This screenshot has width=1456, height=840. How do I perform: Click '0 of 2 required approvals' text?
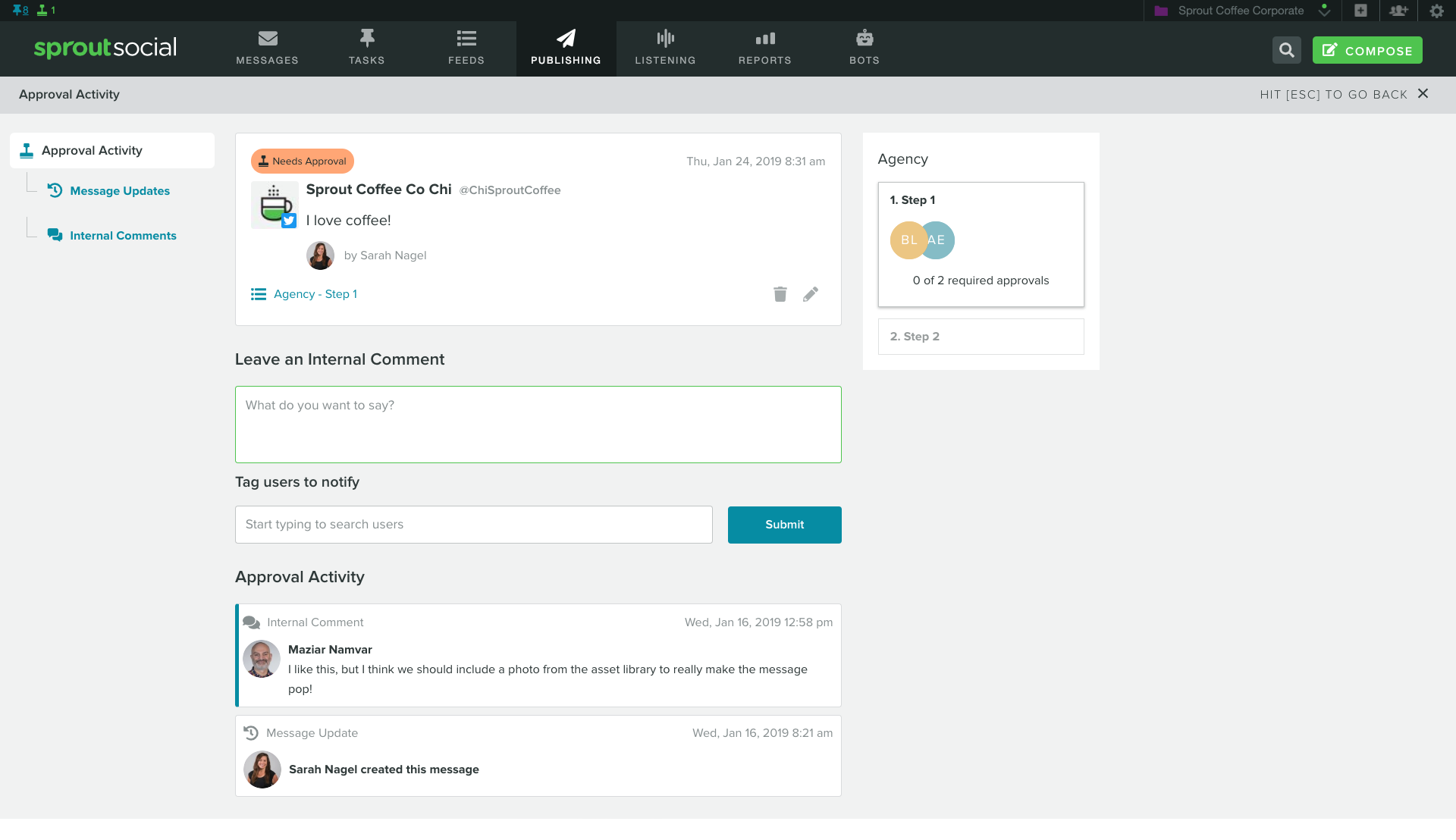point(981,281)
